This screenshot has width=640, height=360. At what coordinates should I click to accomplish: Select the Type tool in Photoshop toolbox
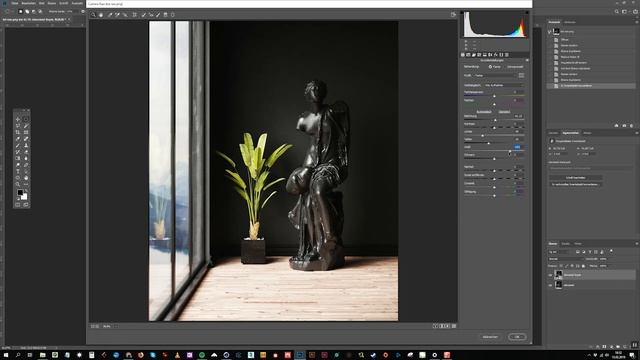click(18, 171)
